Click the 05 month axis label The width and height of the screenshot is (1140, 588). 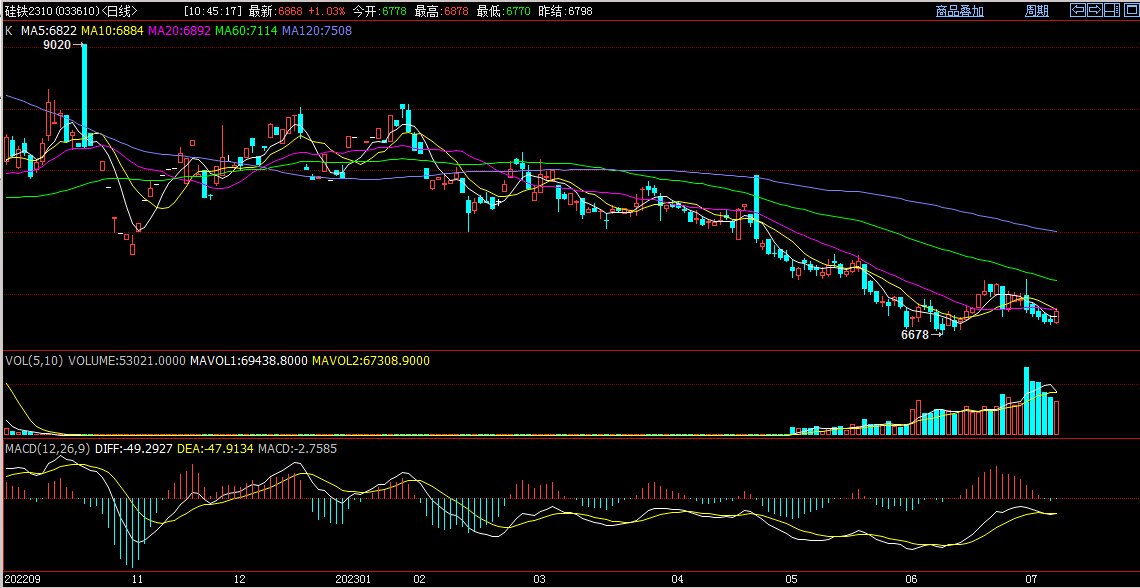tap(792, 580)
